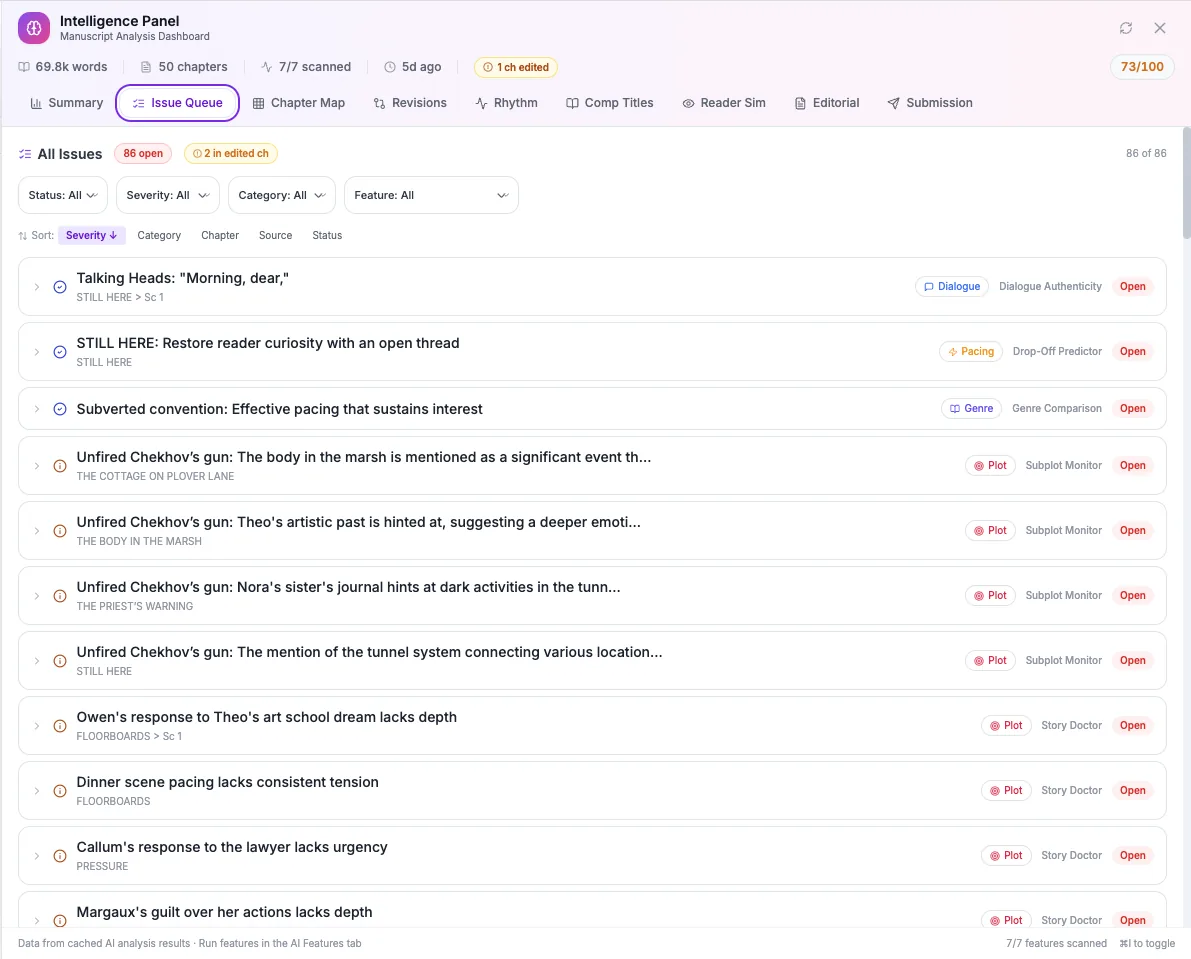1191x959 pixels.
Task: Open the Editorial tab
Action: pos(827,103)
